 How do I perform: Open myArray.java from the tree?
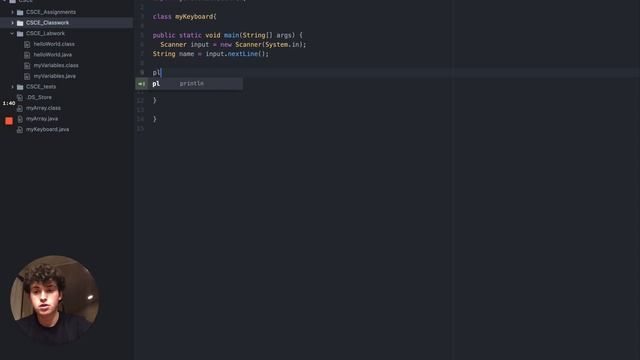tap(42, 119)
